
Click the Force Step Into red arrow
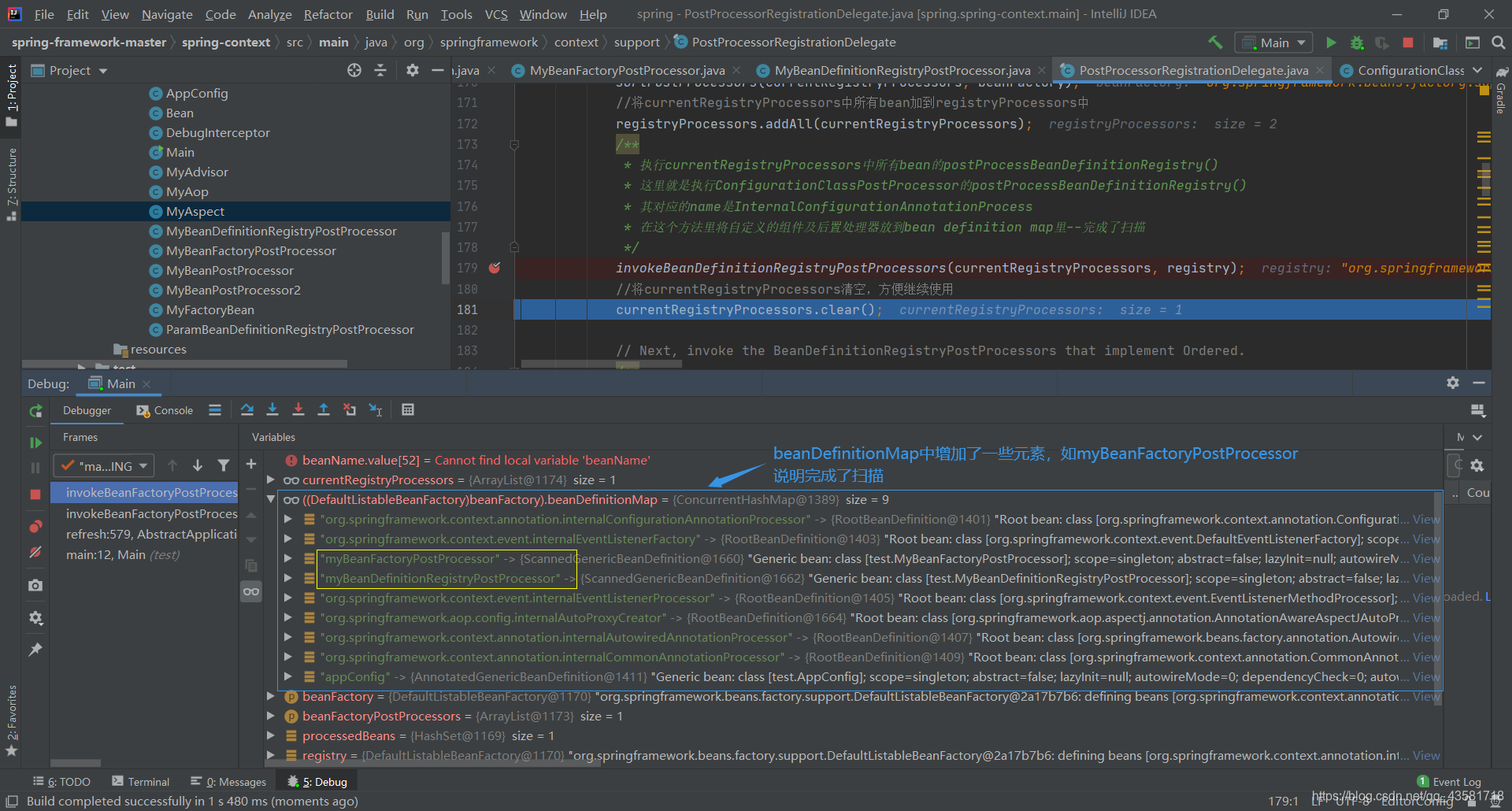pos(298,409)
